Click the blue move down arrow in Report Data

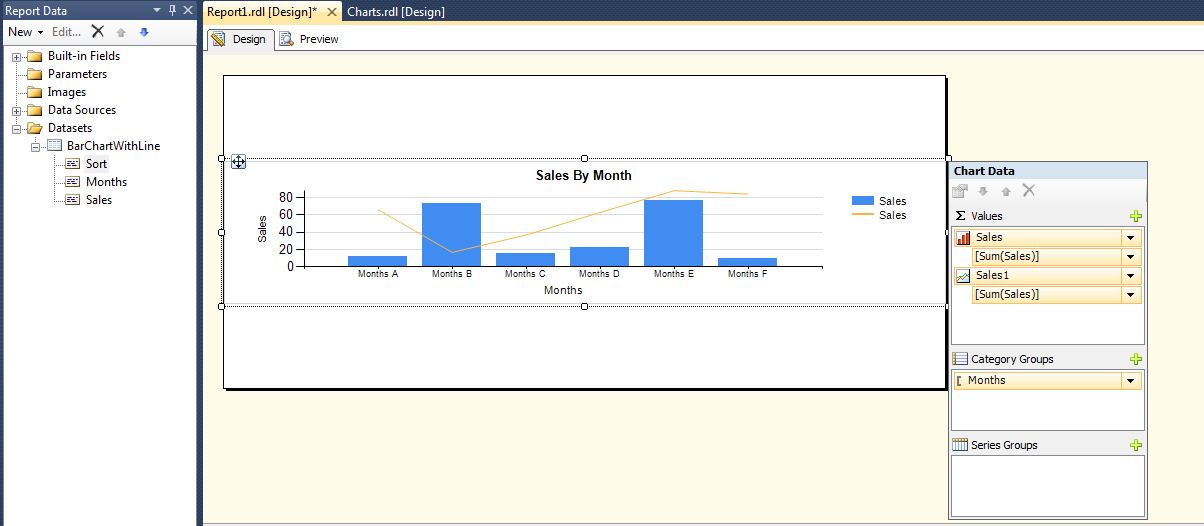click(144, 32)
